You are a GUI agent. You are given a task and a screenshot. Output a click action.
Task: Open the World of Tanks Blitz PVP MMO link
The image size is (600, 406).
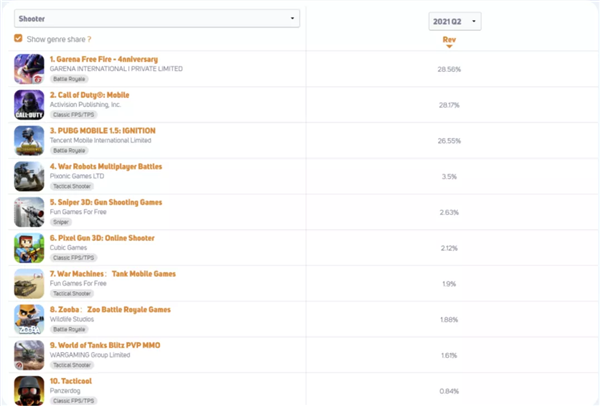(x=105, y=345)
